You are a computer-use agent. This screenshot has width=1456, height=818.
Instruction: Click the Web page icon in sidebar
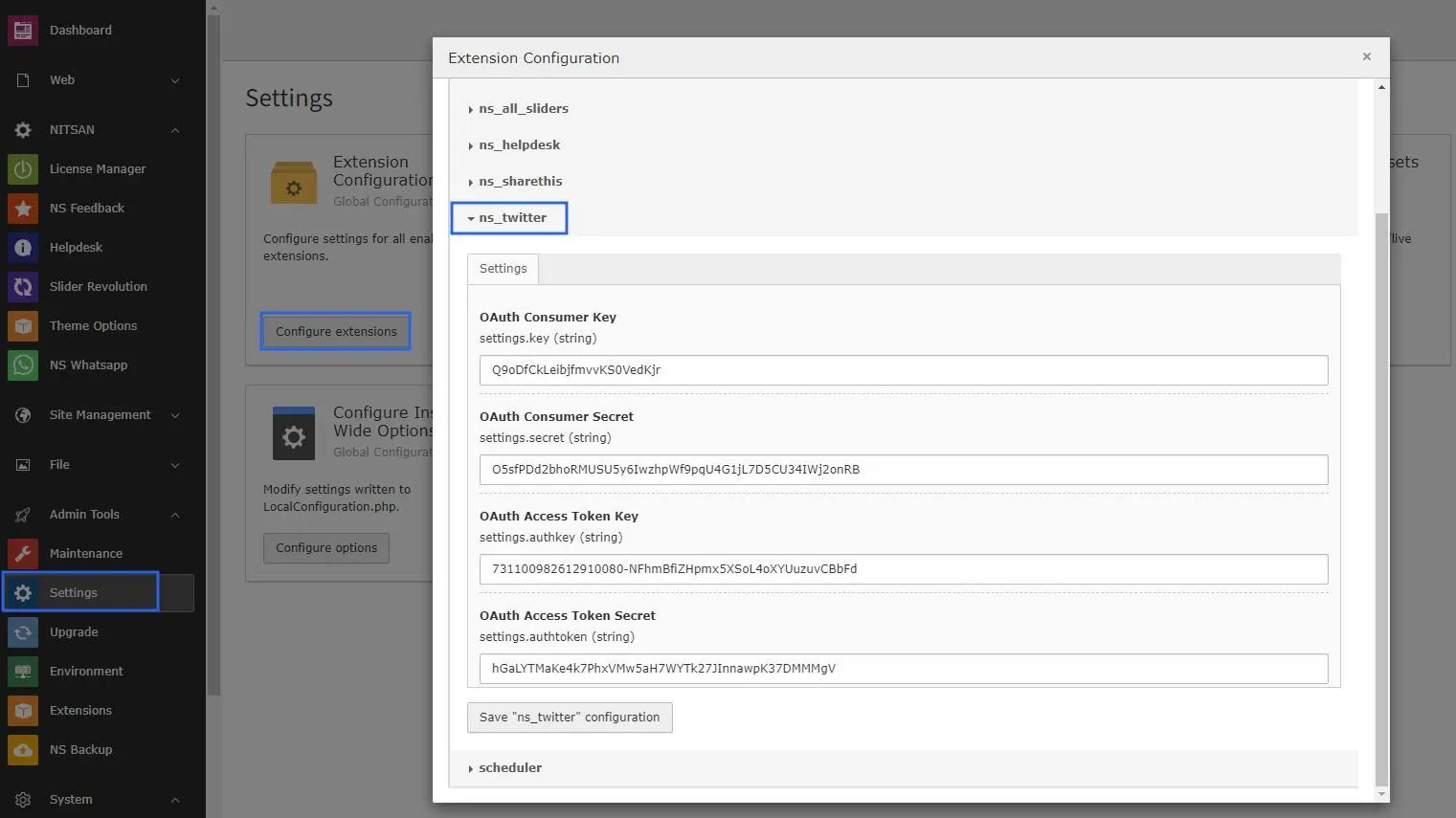23,80
